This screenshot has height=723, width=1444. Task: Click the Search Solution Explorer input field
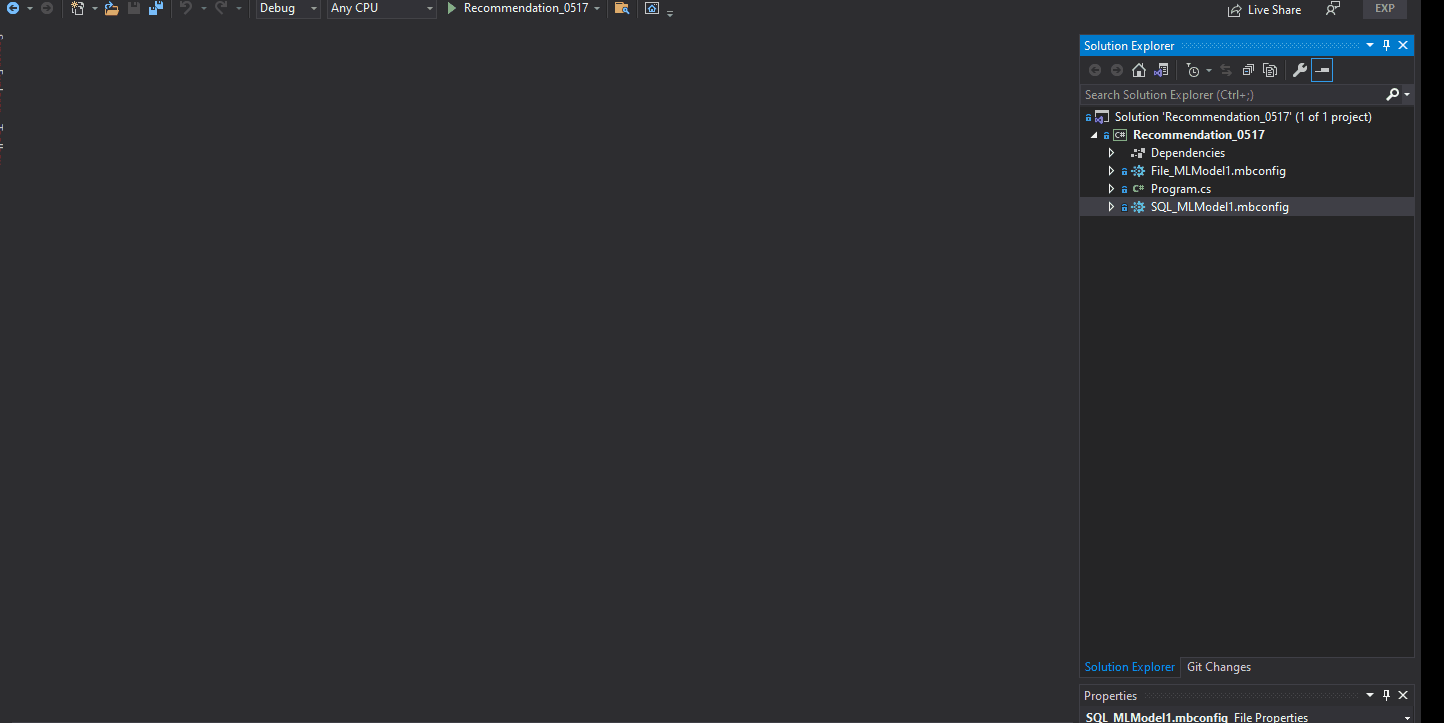(x=1232, y=95)
